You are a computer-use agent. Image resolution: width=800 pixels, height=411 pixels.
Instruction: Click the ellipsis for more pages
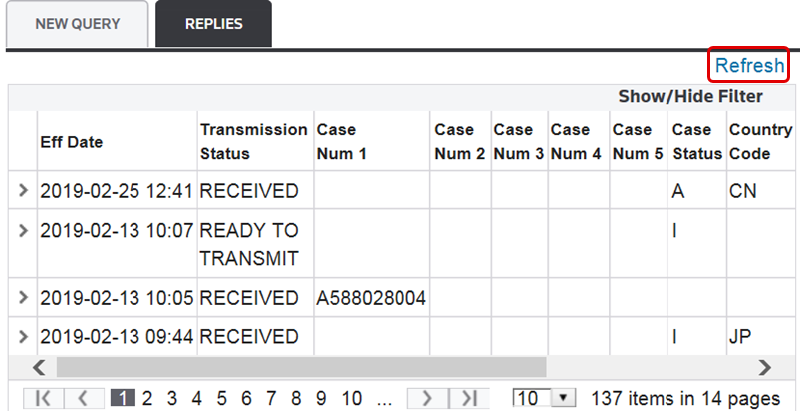(385, 398)
